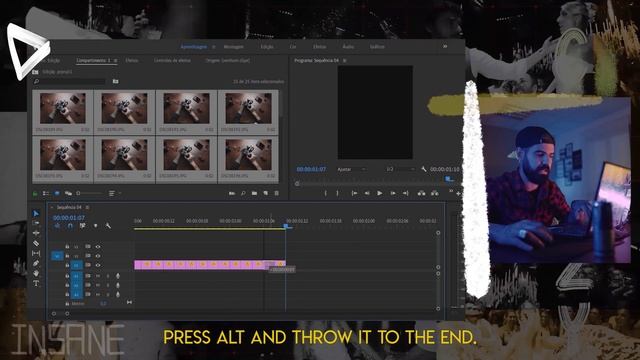Expand the workspace overflow chevrons
Screen dimensions: 640x360
pos(445,47)
